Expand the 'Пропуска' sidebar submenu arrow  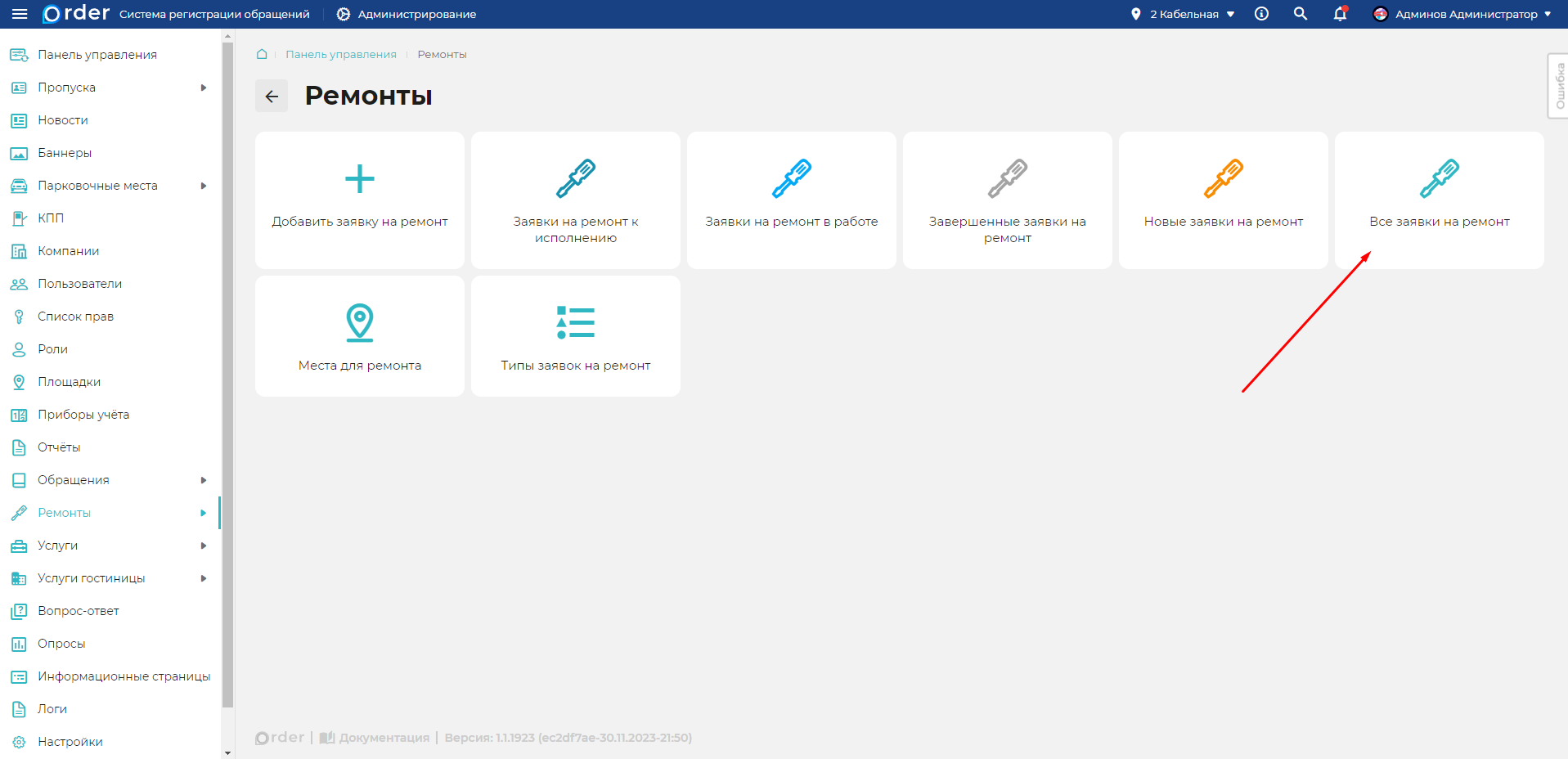[204, 88]
